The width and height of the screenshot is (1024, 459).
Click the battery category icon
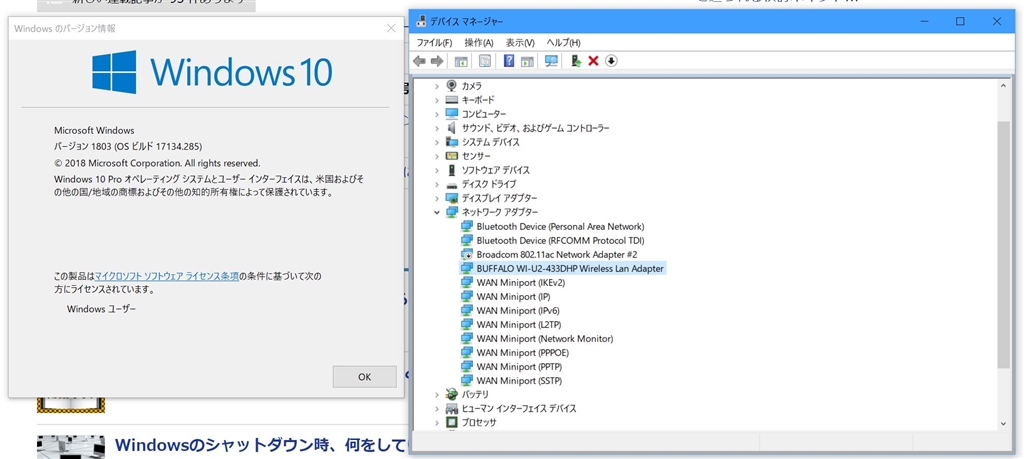[452, 394]
